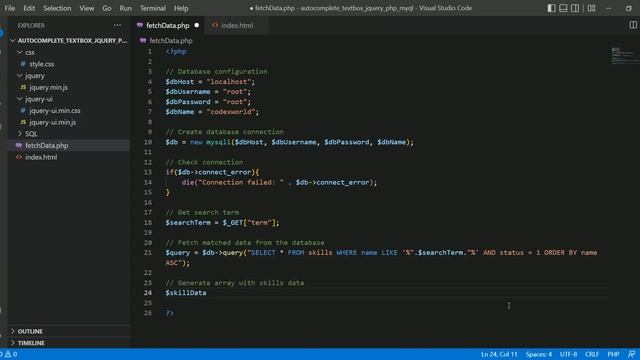This screenshot has width=640, height=360.
Task: Open jquery-ui.min.css in explorer
Action: tap(55, 111)
